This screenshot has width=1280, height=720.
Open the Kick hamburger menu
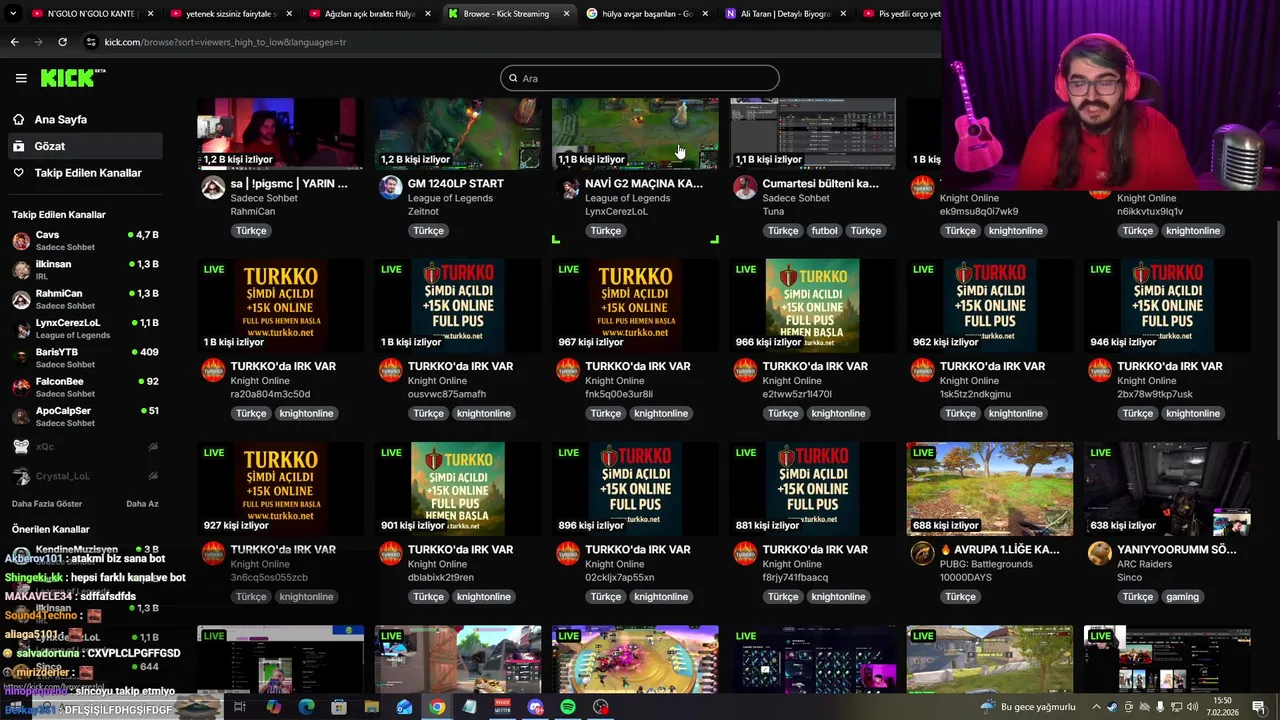coord(21,78)
